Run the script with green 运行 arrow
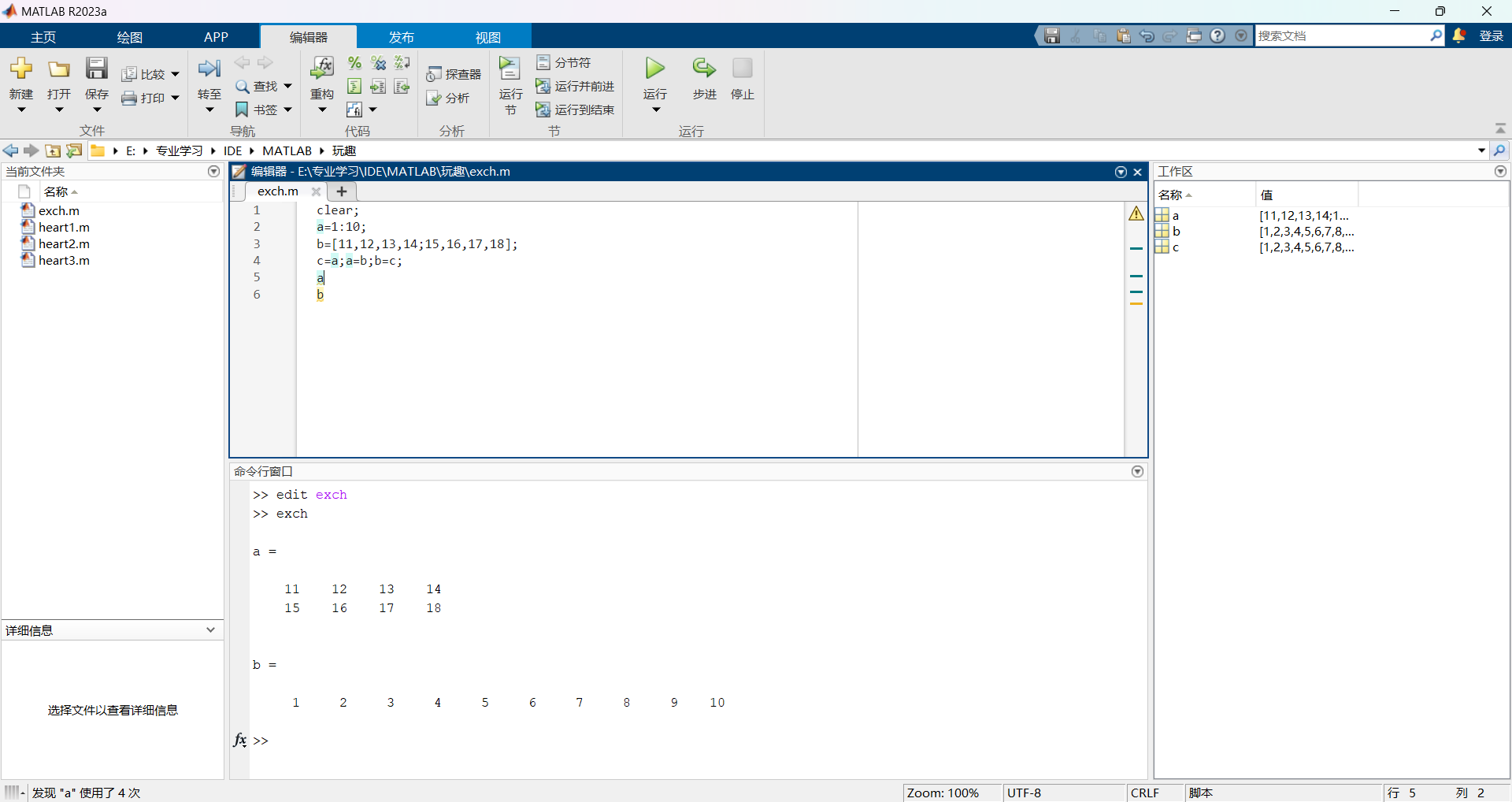This screenshot has height=802, width=1512. pyautogui.click(x=655, y=69)
